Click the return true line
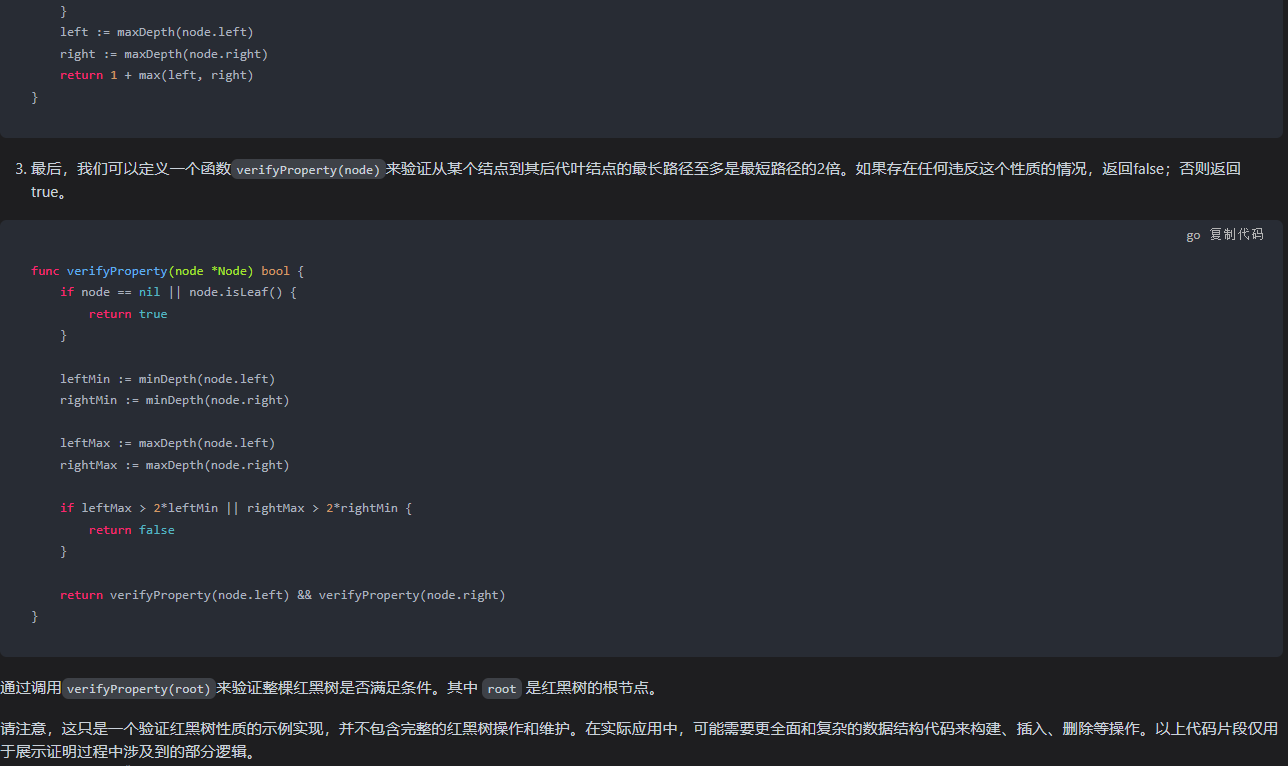Screen dimensions: 1288x766 tap(128, 314)
